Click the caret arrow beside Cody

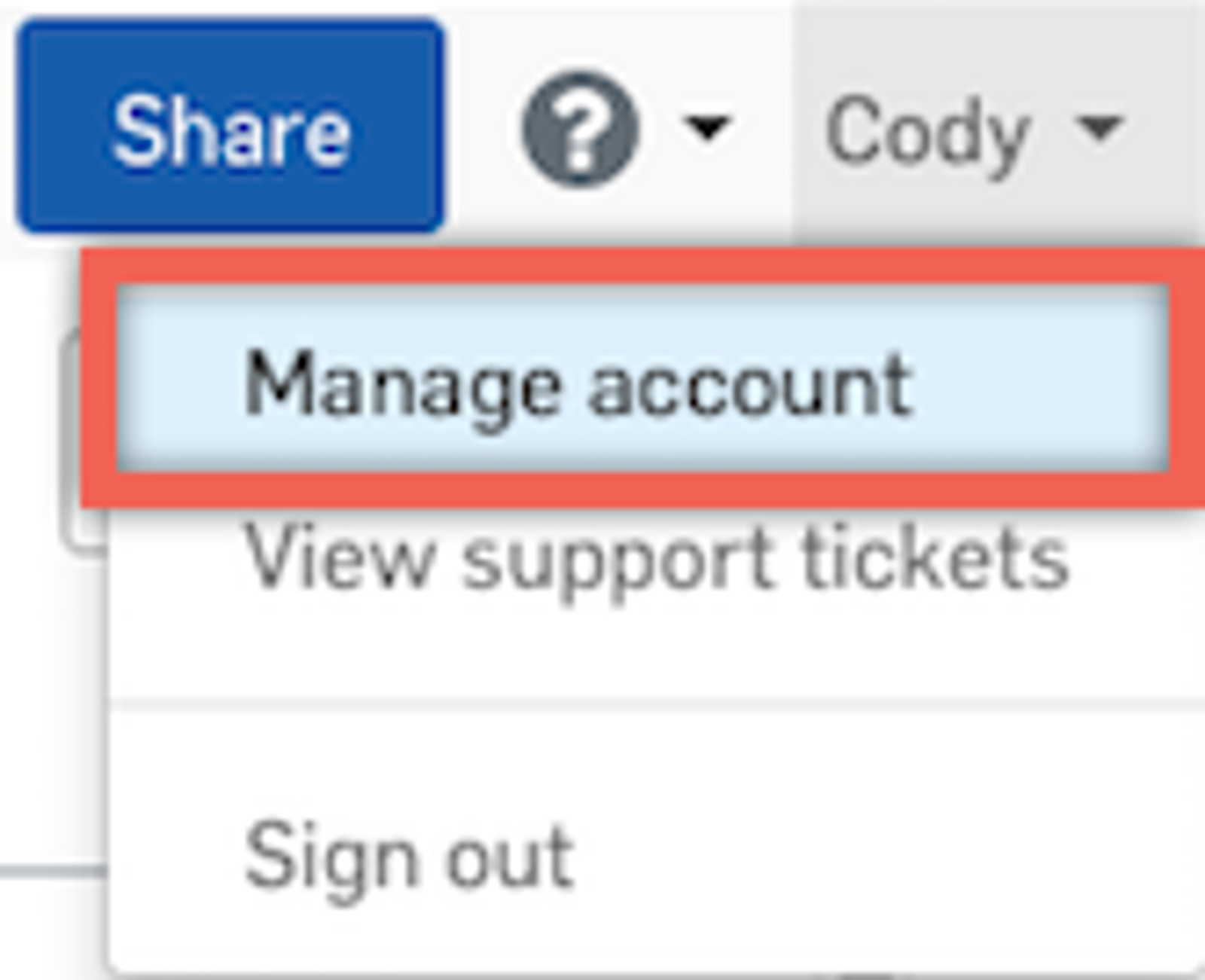[1100, 127]
